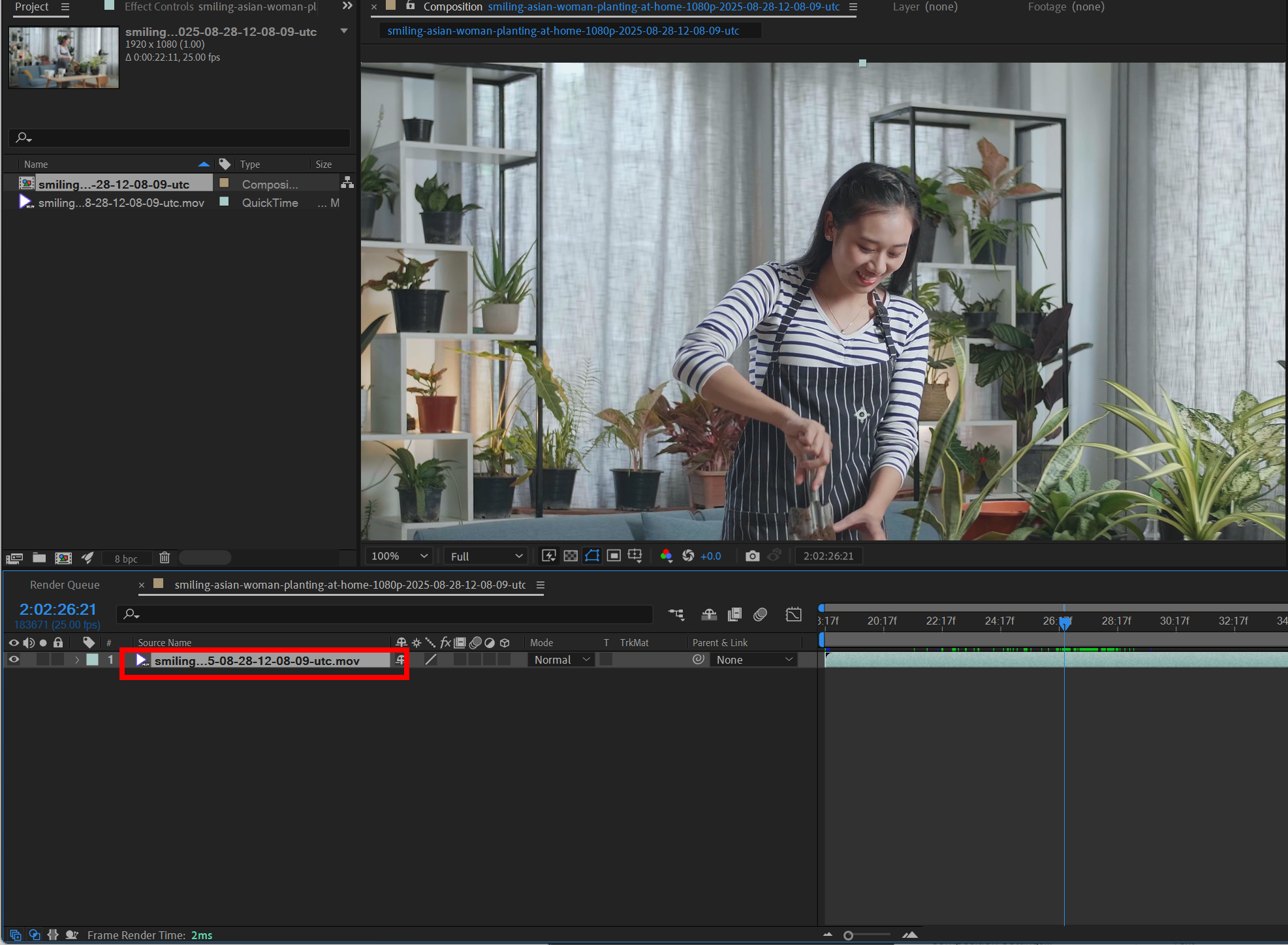Take a snapshot with the camera icon
Screen dimensions: 1288x945
tap(752, 556)
